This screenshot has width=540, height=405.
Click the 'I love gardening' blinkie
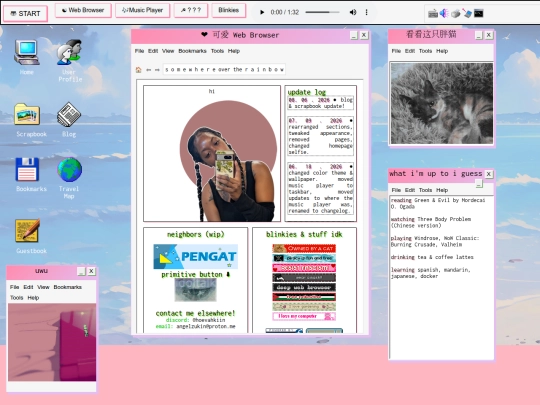tap(304, 307)
